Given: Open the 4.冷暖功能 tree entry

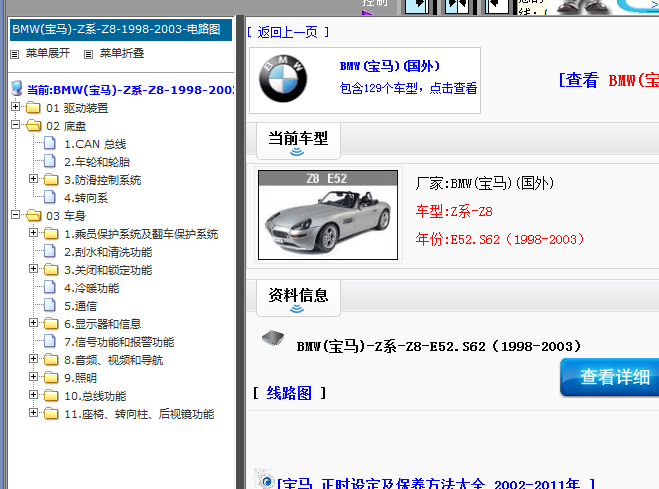Looking at the screenshot, I should [92, 288].
